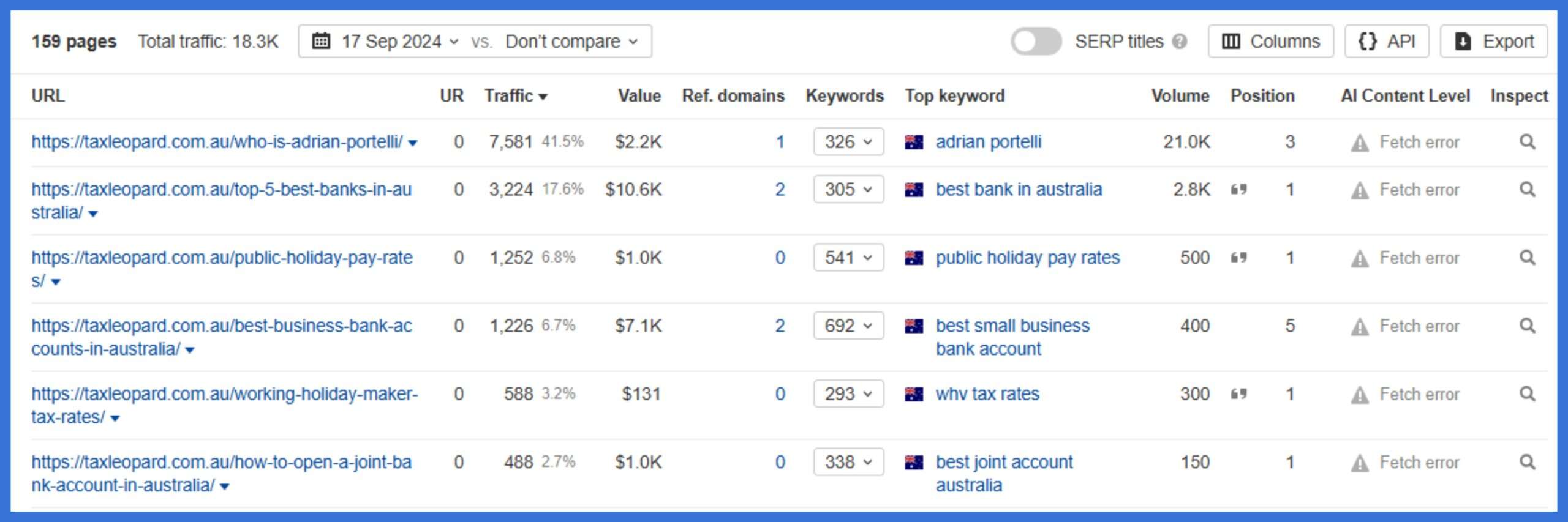The image size is (1568, 522).
Task: Inspect the best small business bank account row
Action: (x=1528, y=326)
